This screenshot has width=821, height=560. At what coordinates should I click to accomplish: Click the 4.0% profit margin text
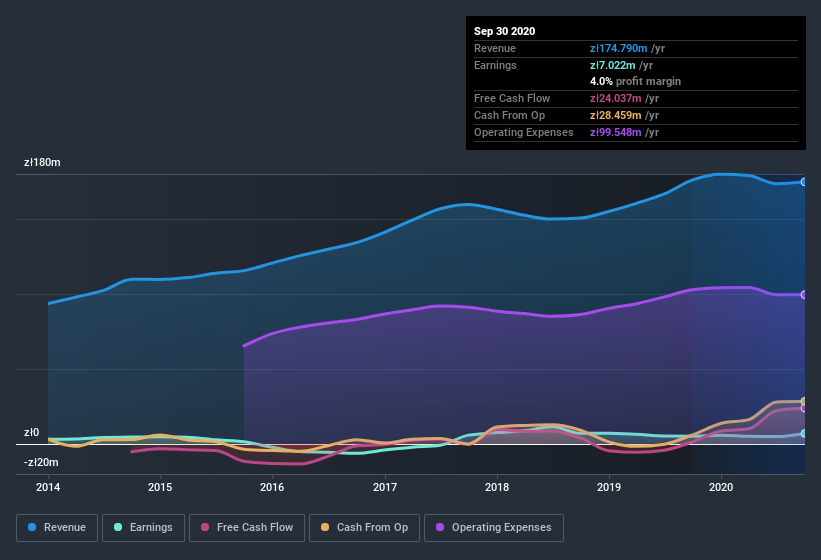point(636,81)
